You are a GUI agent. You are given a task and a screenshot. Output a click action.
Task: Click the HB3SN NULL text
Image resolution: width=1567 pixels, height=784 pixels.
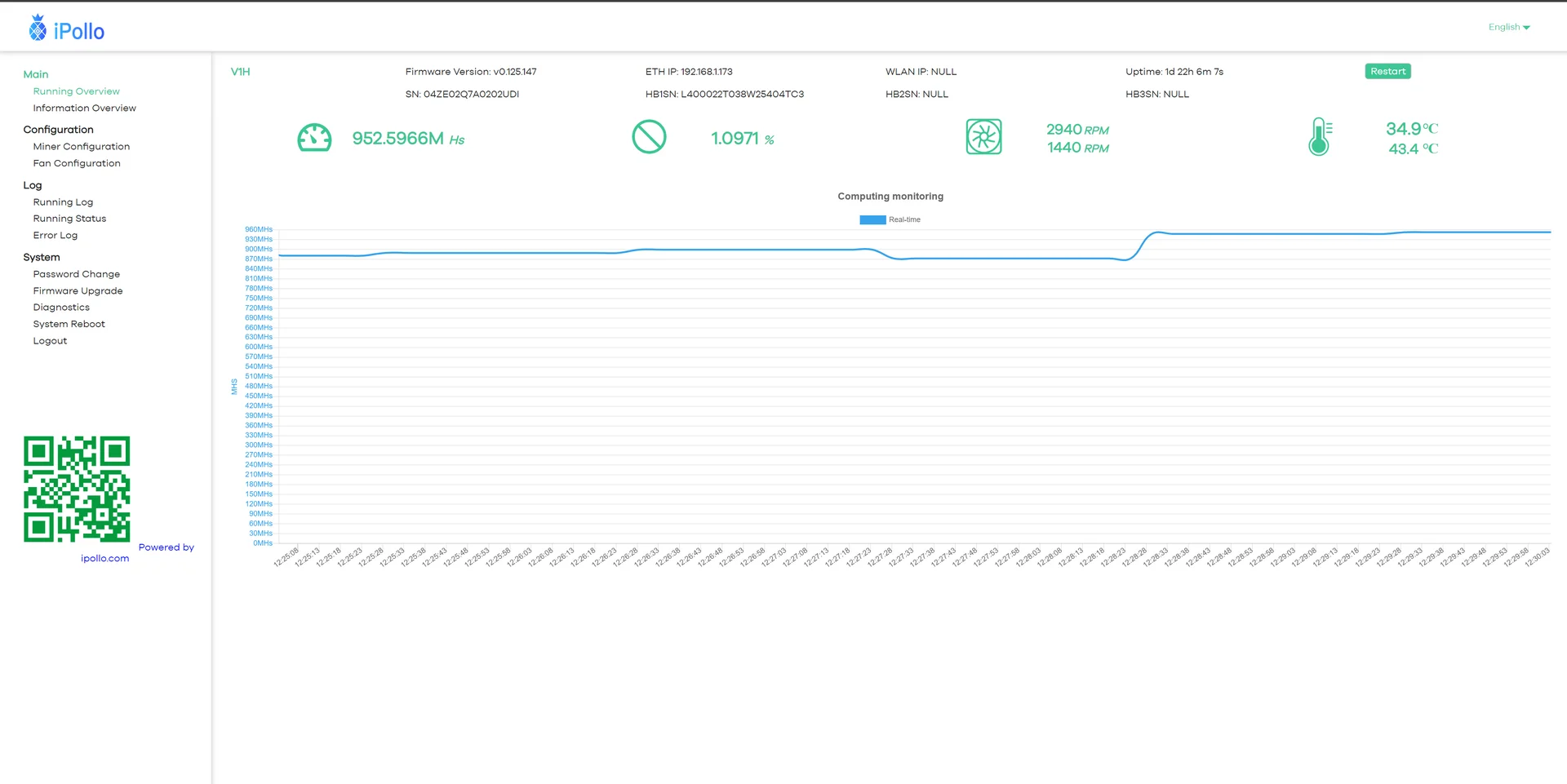point(1157,94)
